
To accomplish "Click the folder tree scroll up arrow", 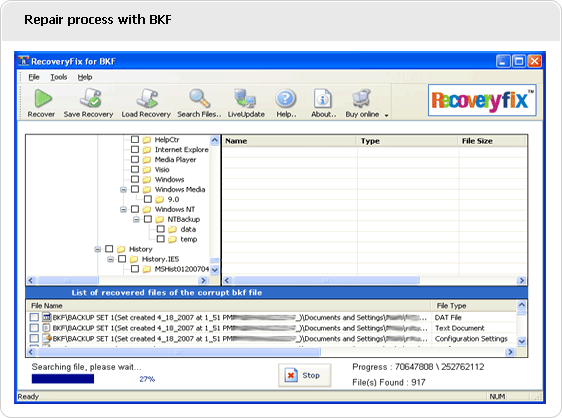I will [215, 140].
